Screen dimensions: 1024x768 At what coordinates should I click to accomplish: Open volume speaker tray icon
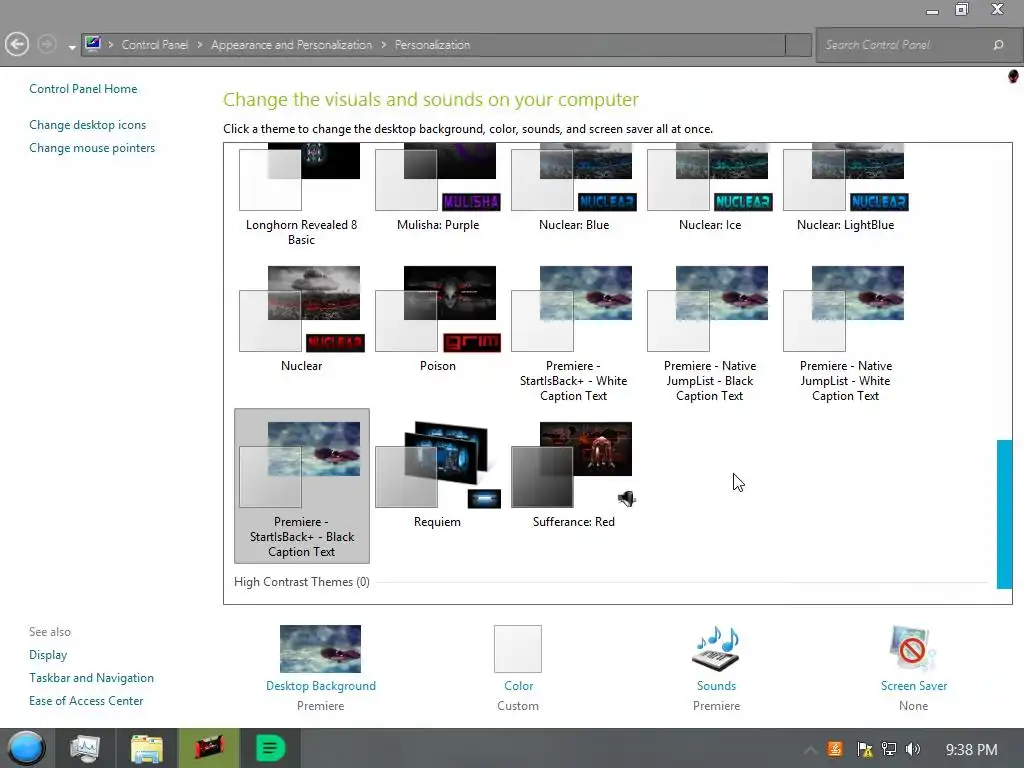(913, 749)
